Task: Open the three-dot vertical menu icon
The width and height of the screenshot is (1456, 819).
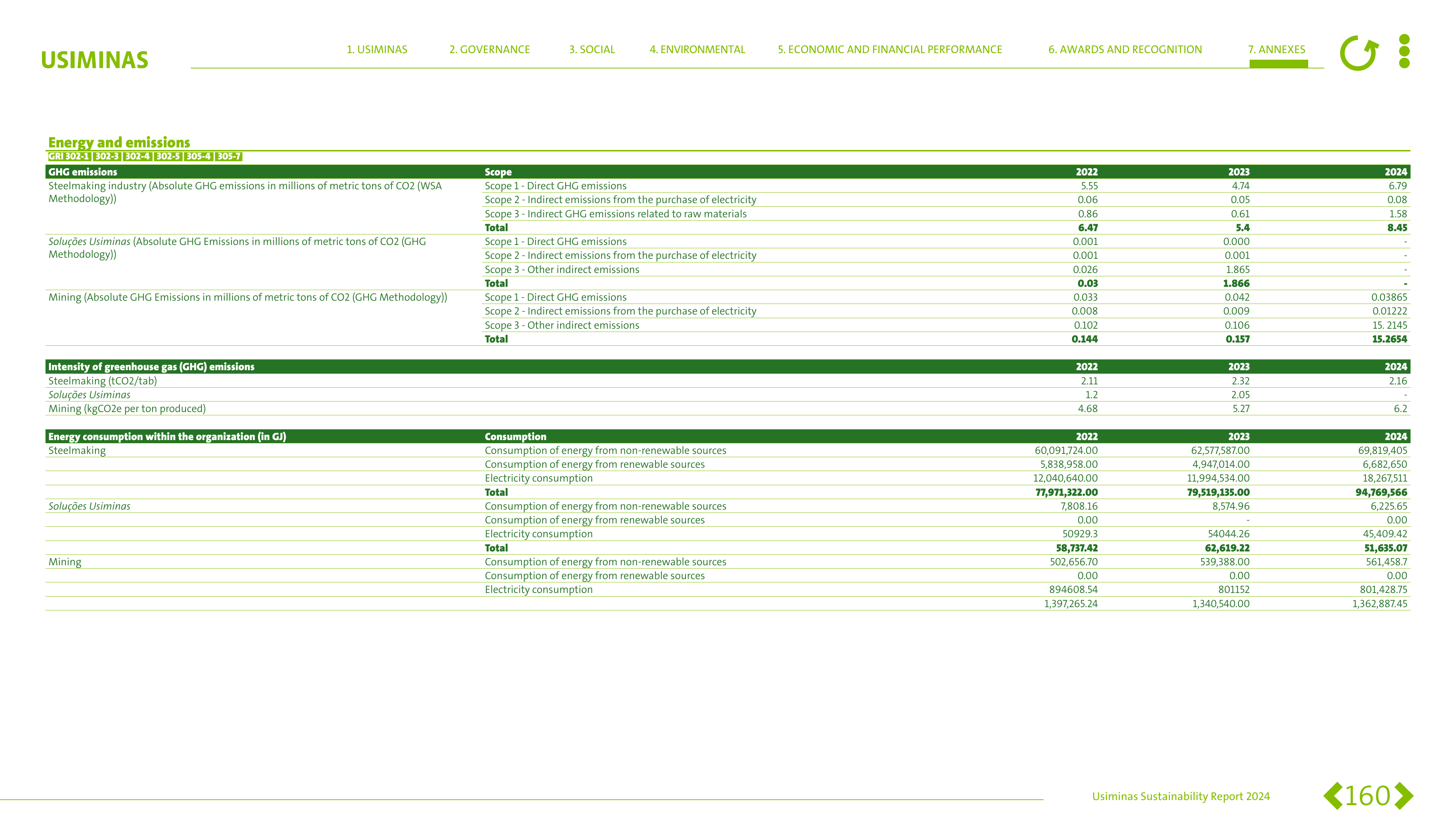Action: pos(1404,51)
